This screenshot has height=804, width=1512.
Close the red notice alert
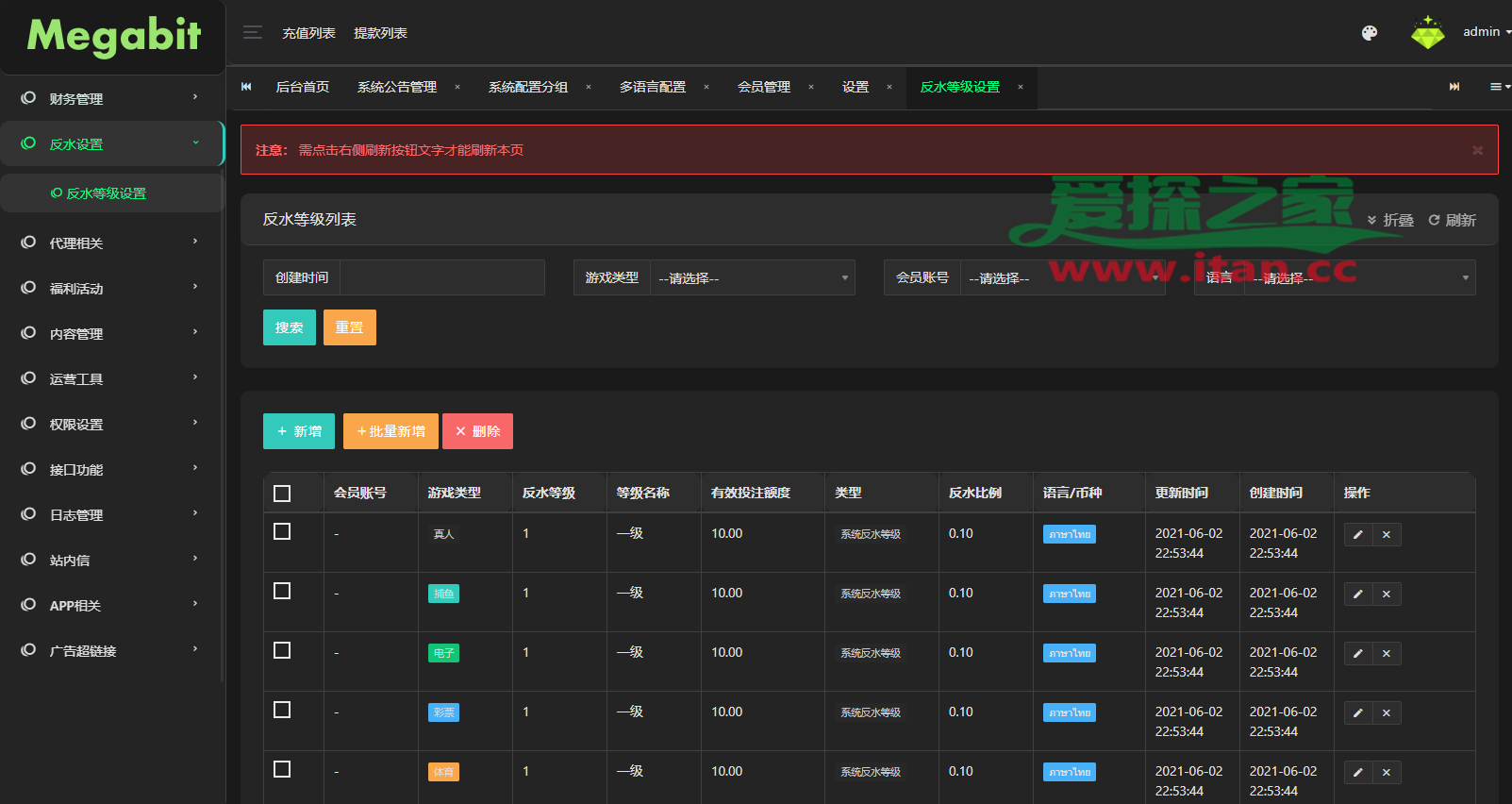coord(1477,151)
